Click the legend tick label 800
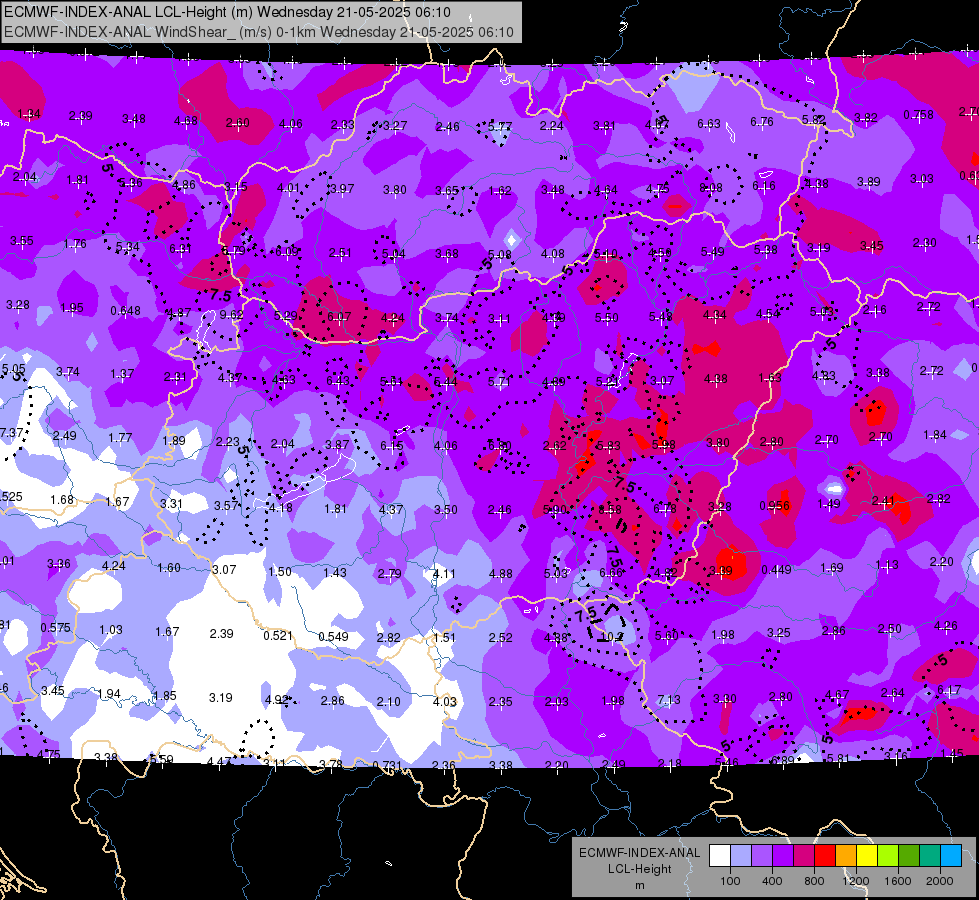The width and height of the screenshot is (979, 900). click(x=814, y=881)
